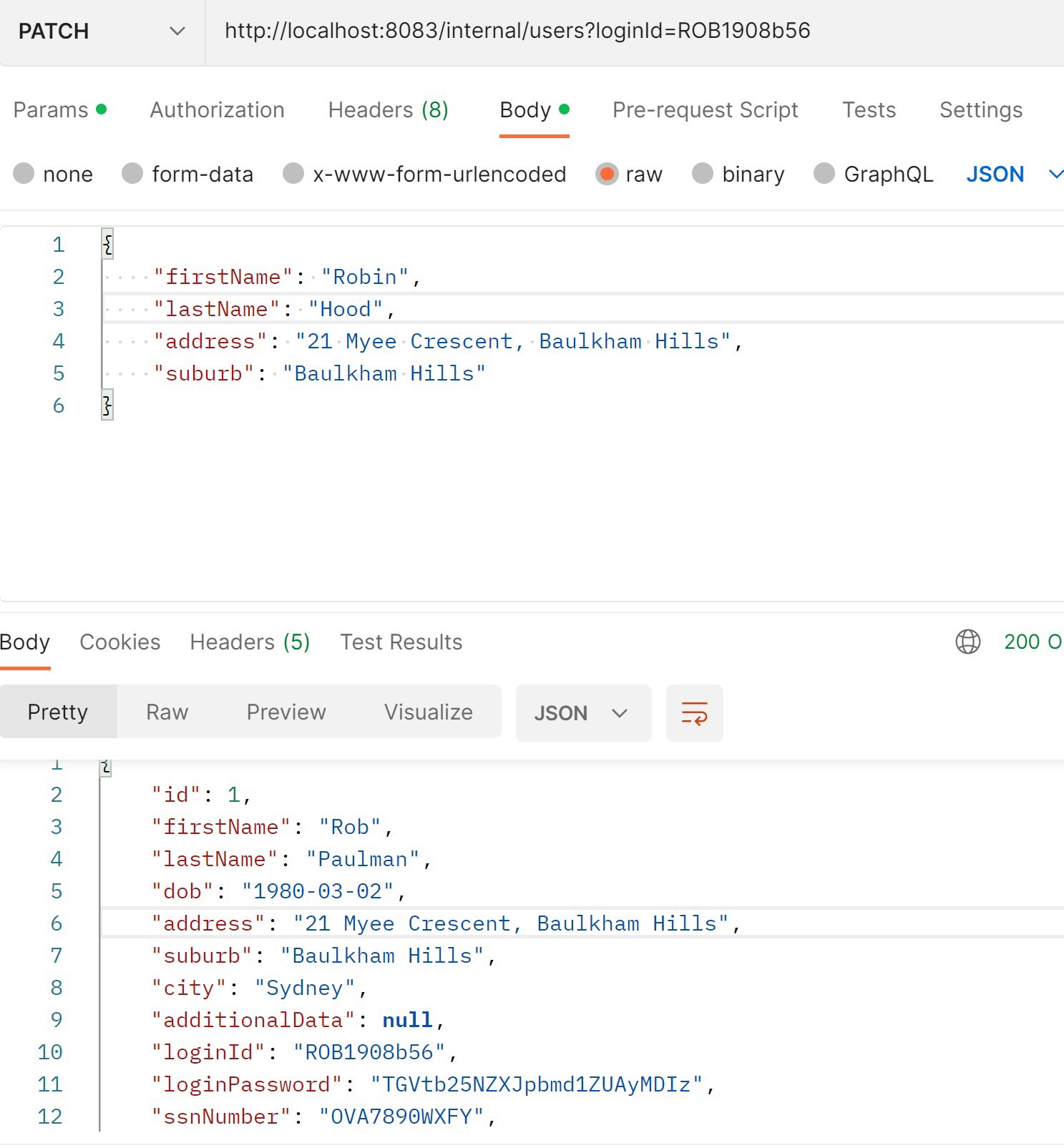The width and height of the screenshot is (1064, 1148).
Task: Open the Pre-request Script tab
Action: [706, 110]
